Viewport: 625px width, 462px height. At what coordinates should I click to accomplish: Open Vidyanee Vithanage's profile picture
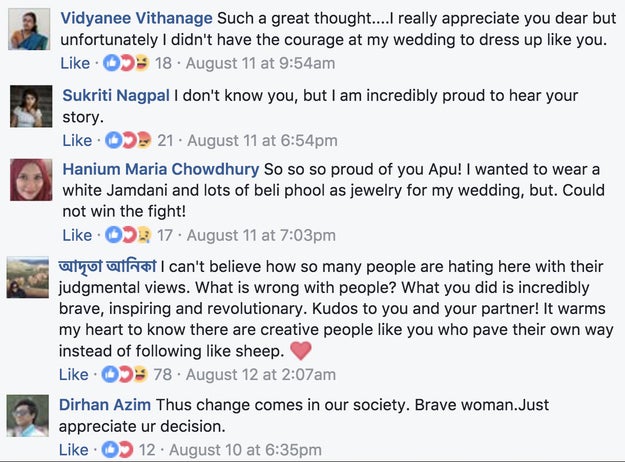pyautogui.click(x=31, y=29)
